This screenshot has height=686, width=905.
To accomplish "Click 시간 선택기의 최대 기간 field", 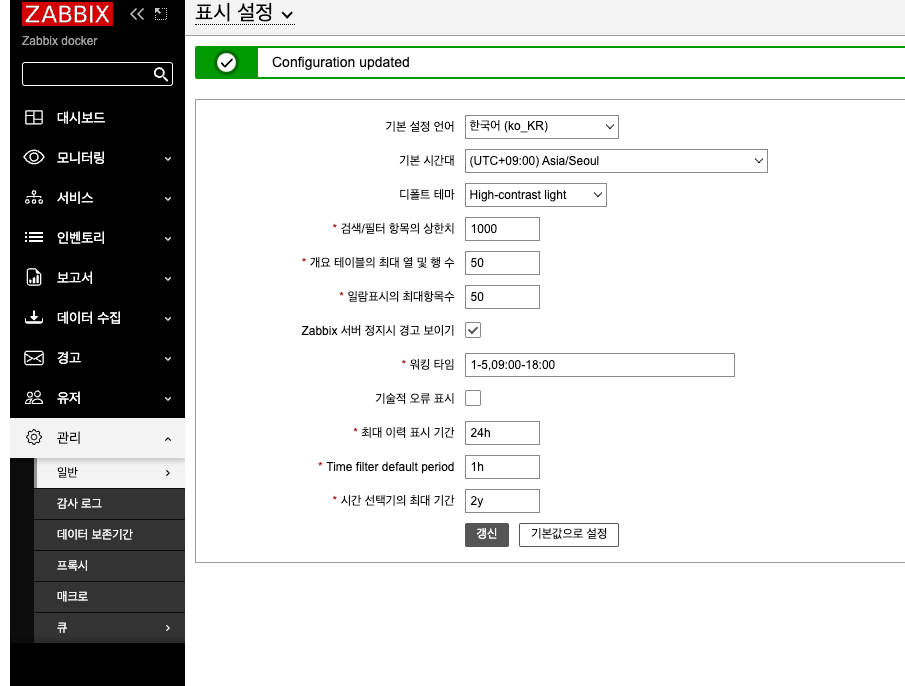I will 502,501.
